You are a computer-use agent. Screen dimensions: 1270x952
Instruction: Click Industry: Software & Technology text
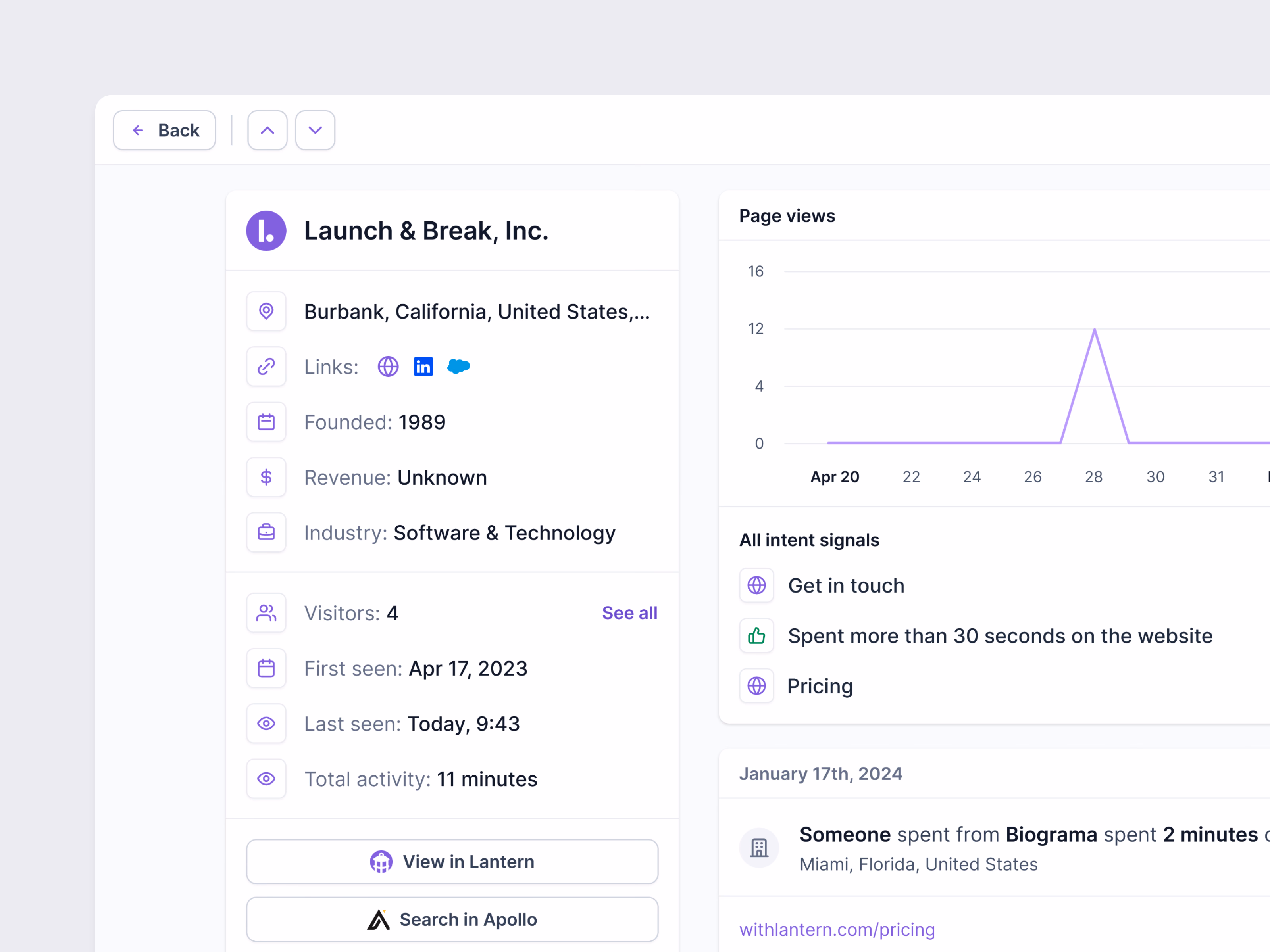point(460,533)
